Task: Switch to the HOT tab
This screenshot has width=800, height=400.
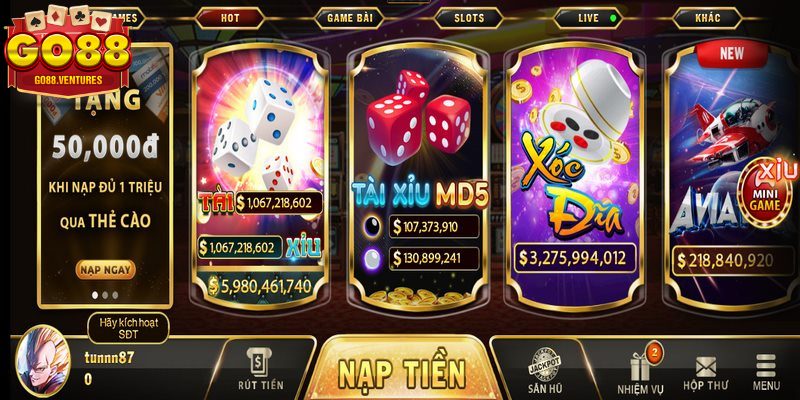Action: click(x=230, y=18)
